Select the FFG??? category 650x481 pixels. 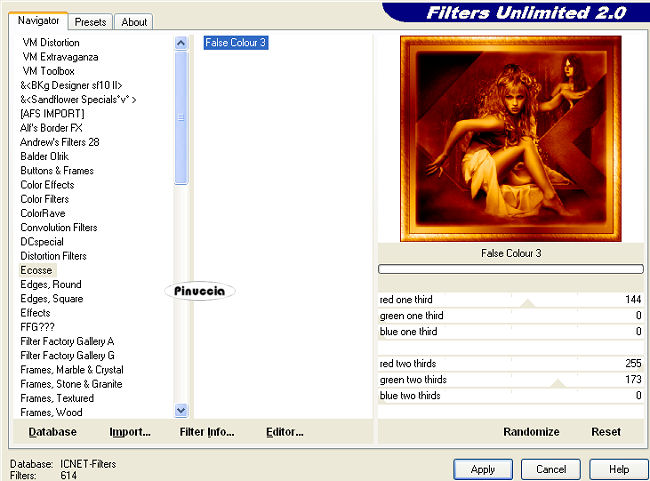click(37, 327)
